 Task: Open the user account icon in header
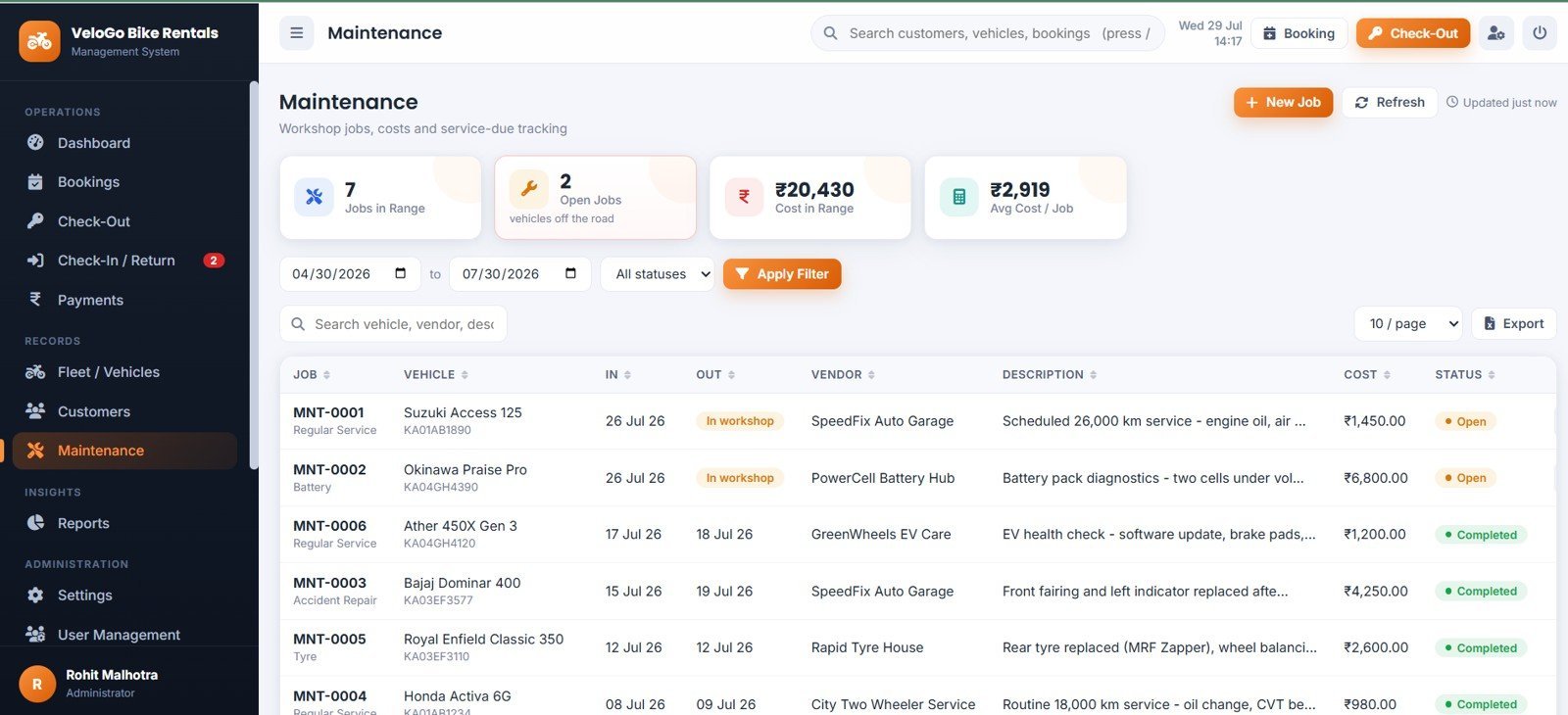1495,33
